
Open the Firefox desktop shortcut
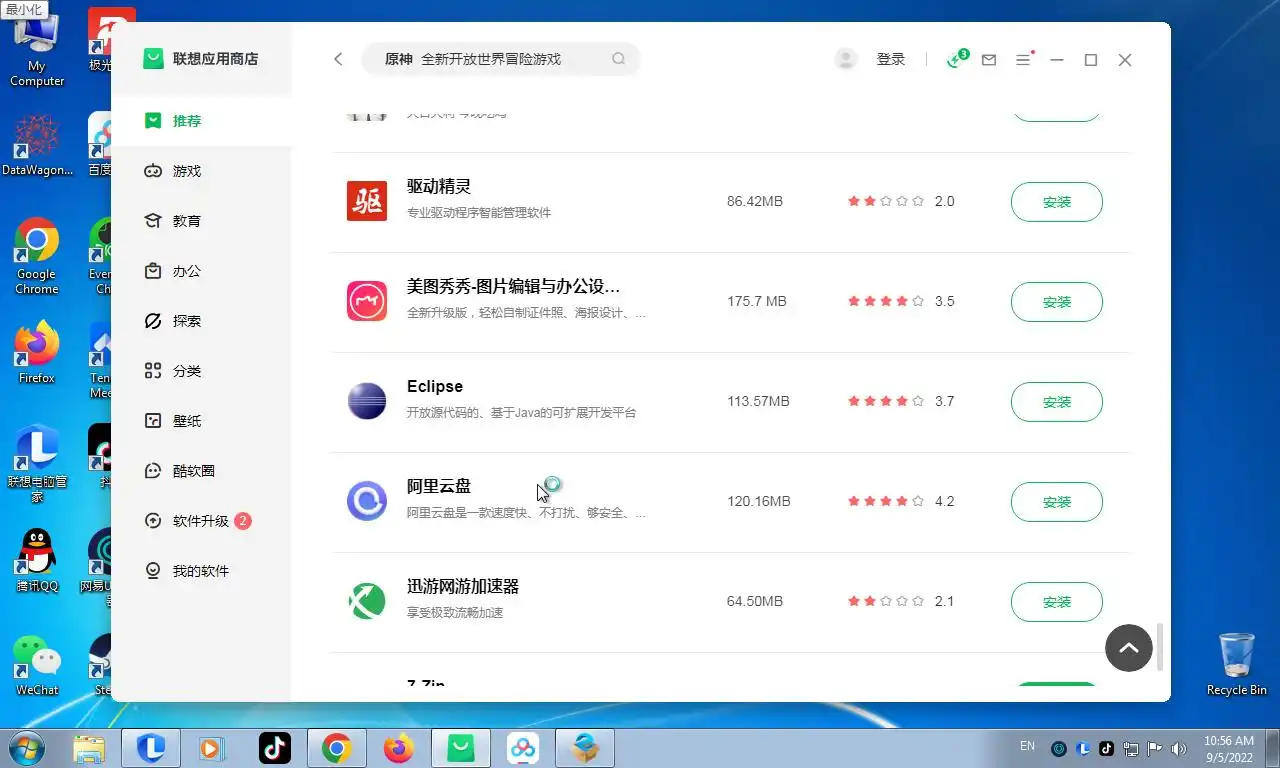[37, 352]
